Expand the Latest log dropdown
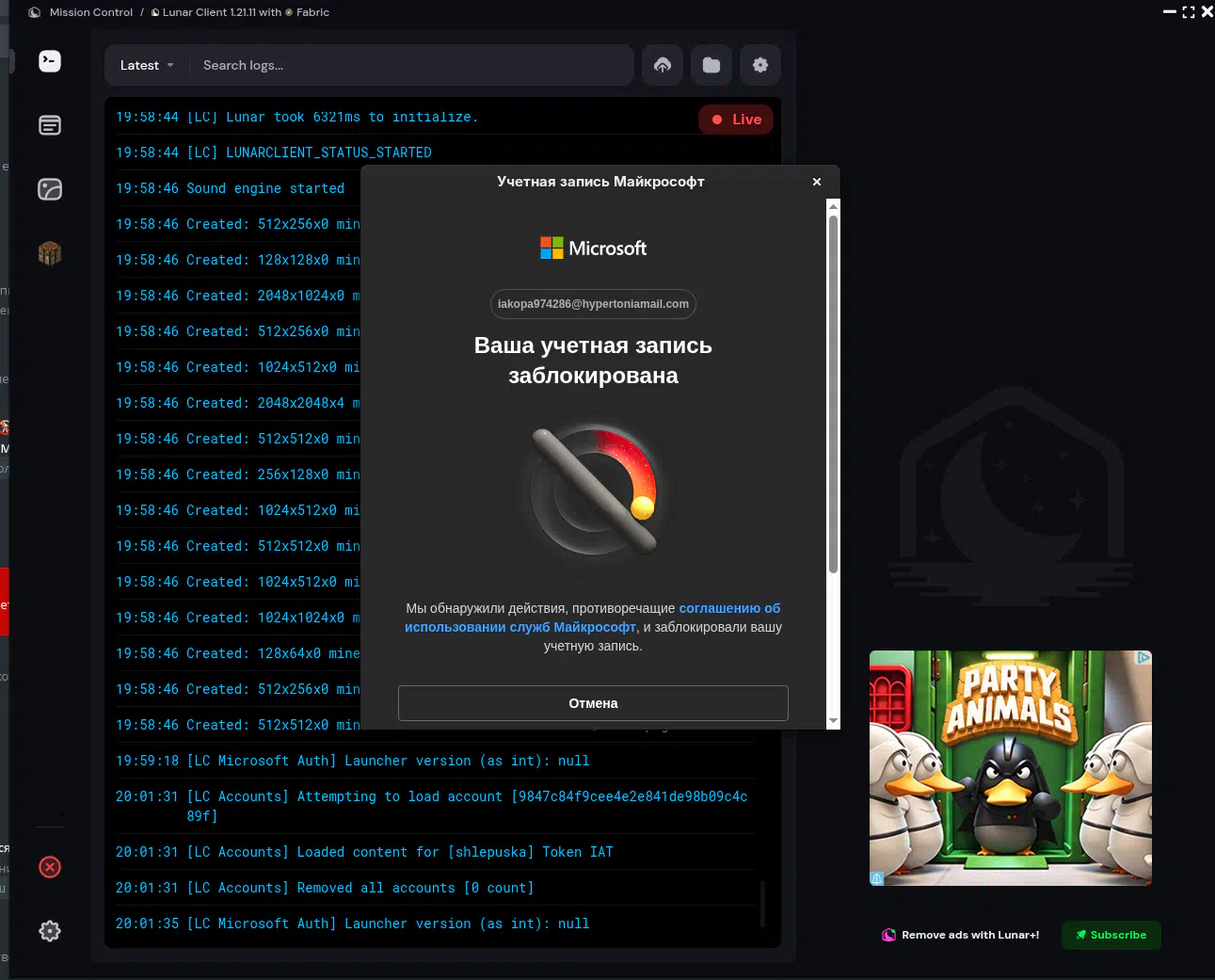This screenshot has width=1215, height=980. tap(147, 65)
